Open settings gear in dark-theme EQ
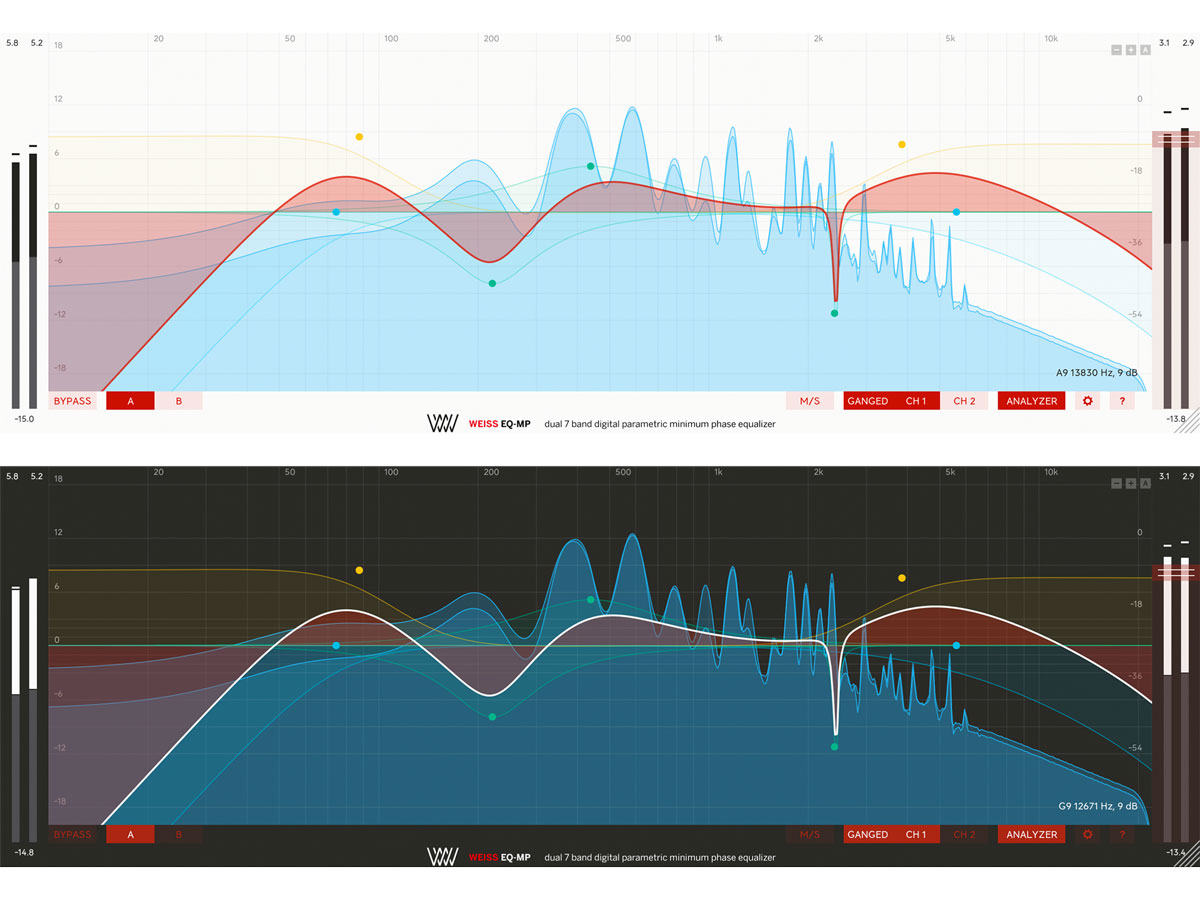This screenshot has height=900, width=1200. pyautogui.click(x=1088, y=834)
